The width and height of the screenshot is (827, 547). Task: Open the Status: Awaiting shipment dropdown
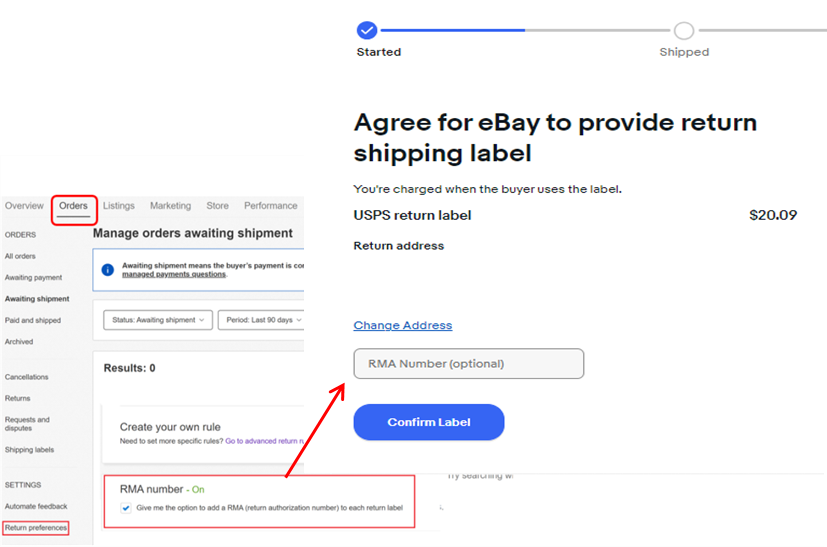point(158,320)
